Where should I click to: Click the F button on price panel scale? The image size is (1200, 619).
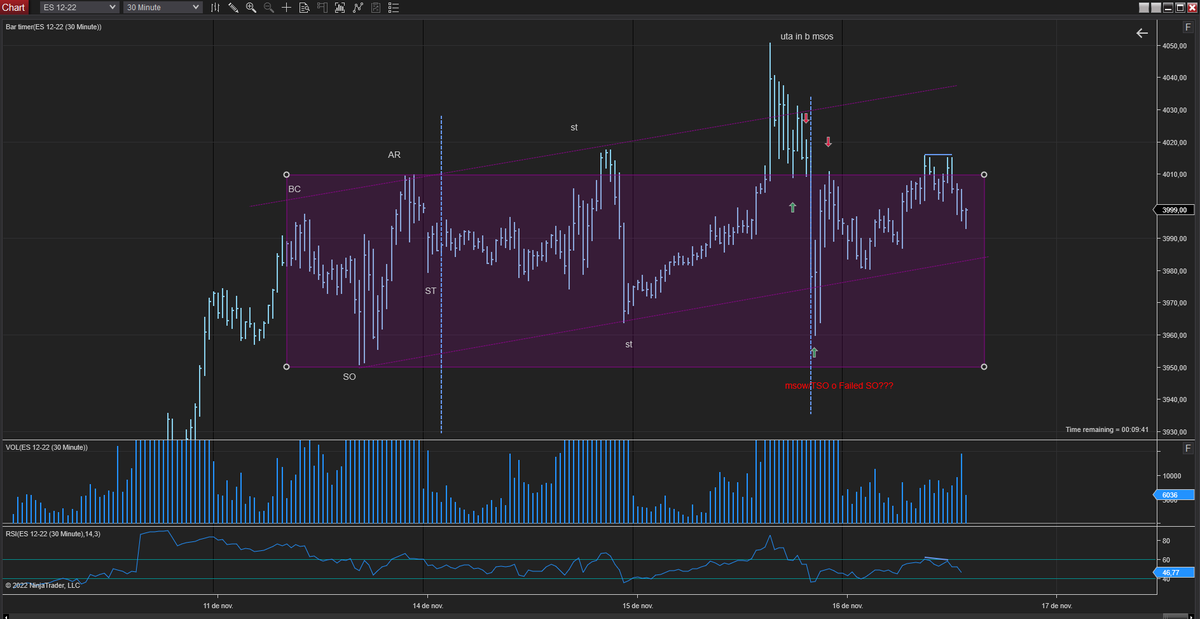point(1186,27)
